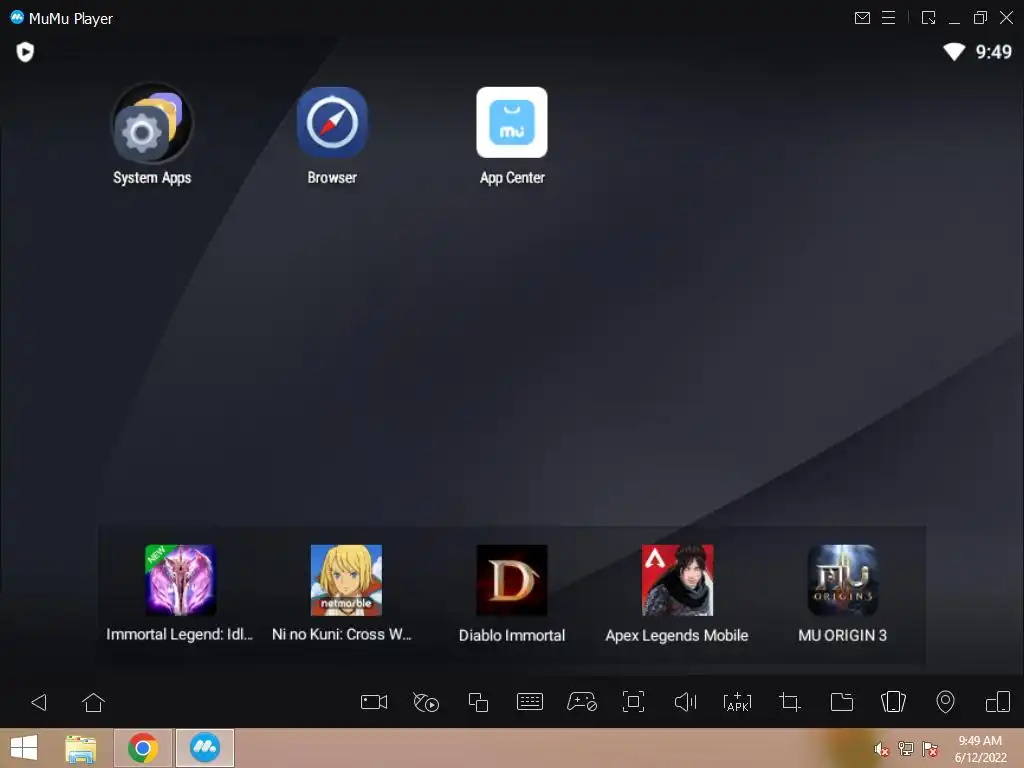The width and height of the screenshot is (1024, 768).
Task: Open the gamepad settings icon
Action: tap(581, 702)
